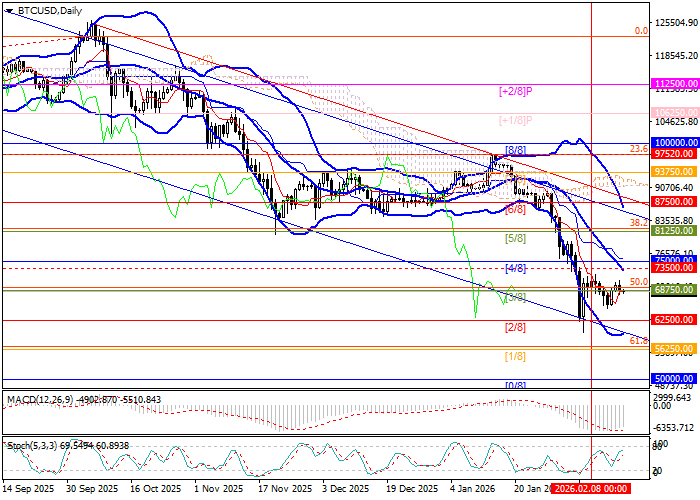This screenshot has height=500, width=700.
Task: Click the BTCUSD,Daily chart title
Action: (50, 10)
